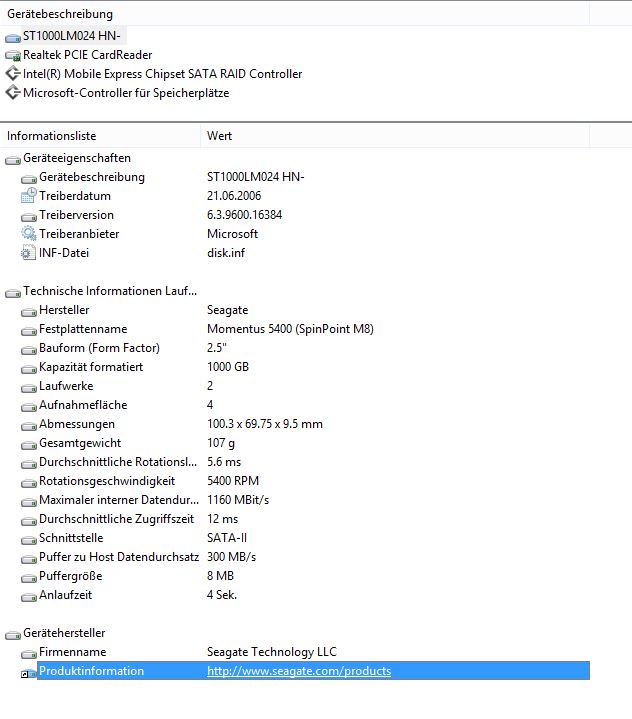Screen dimensions: 632x719
Task: Click the Intel Mobile Express Chipset controller icon
Action: tap(13, 73)
